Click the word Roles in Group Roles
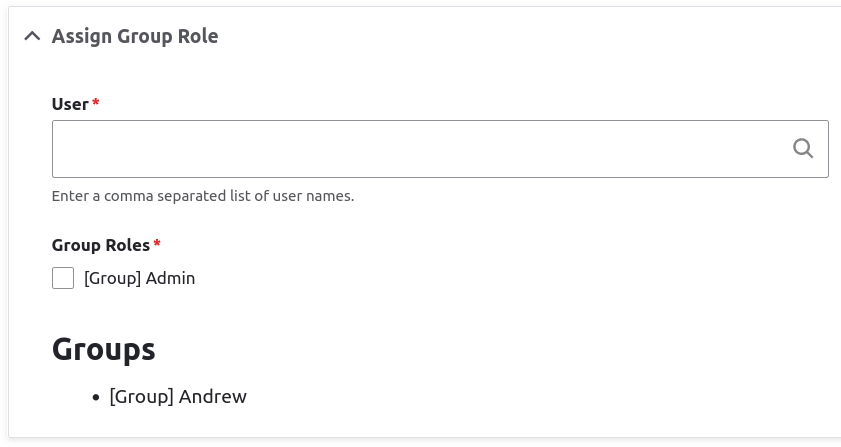Viewport: 841px width, 447px height. point(127,245)
